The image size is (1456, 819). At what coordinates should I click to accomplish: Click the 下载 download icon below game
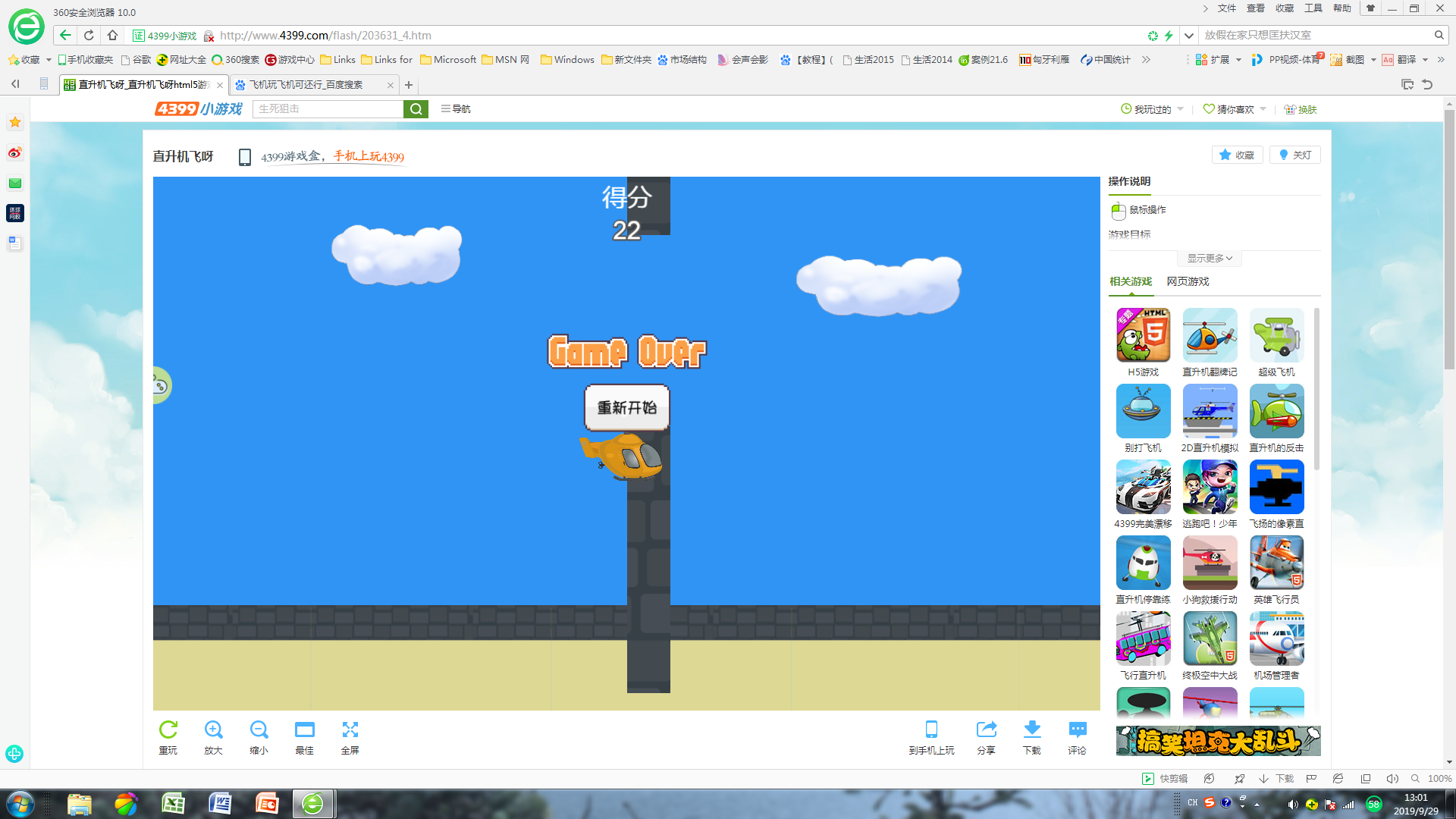pos(1031,730)
